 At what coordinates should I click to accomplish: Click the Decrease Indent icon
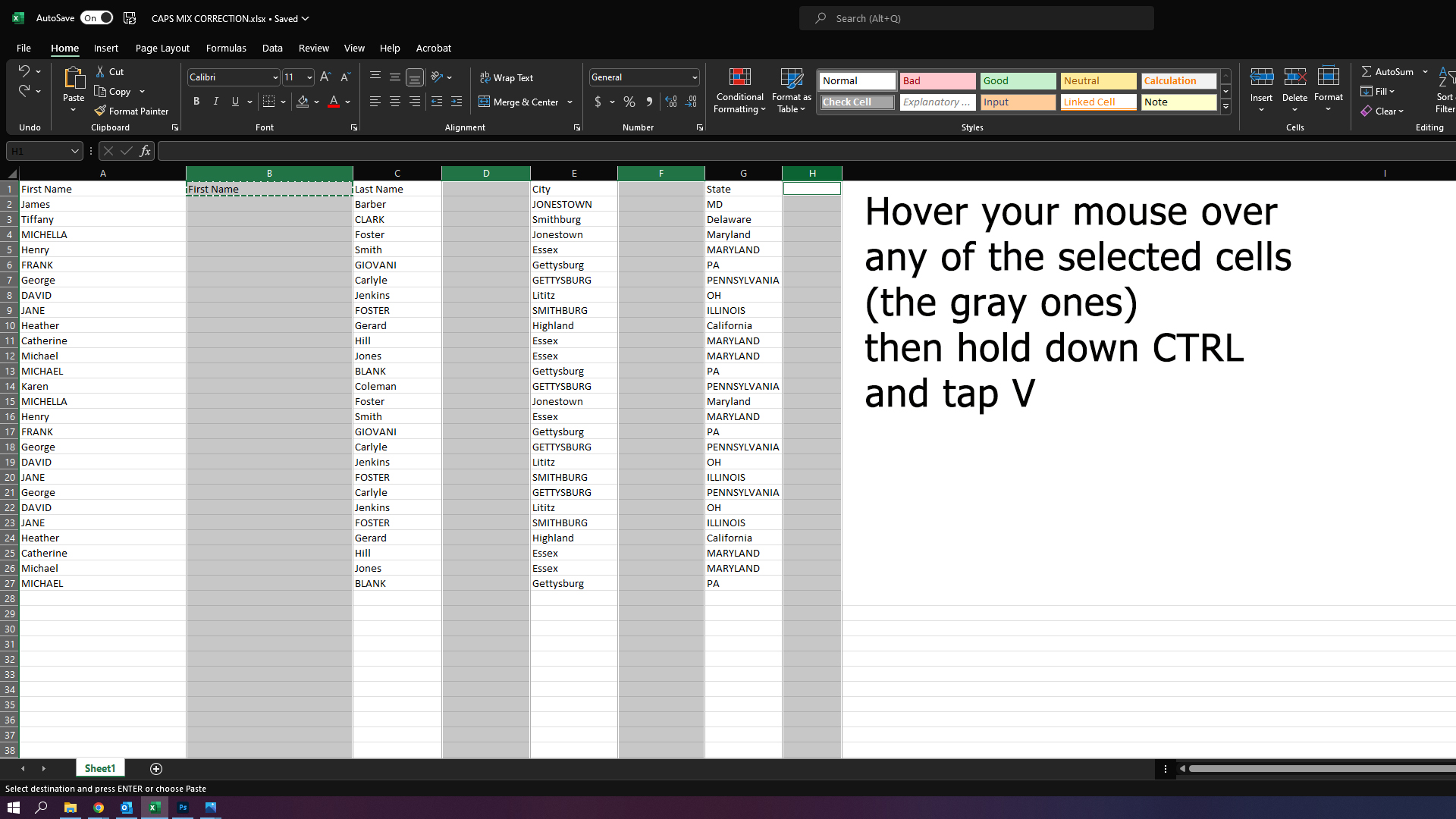(437, 102)
